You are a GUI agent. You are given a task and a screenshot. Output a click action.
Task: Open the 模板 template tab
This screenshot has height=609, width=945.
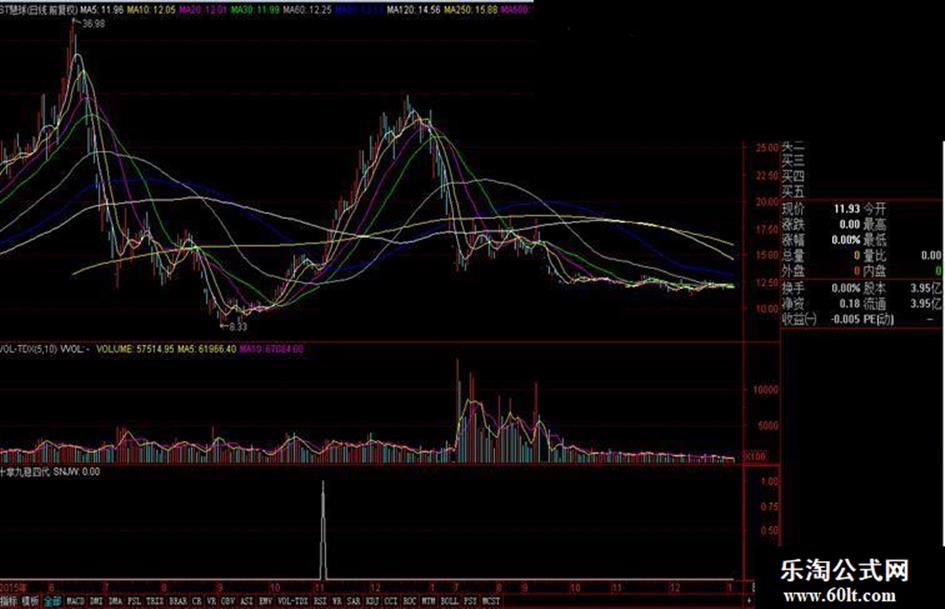[30, 601]
